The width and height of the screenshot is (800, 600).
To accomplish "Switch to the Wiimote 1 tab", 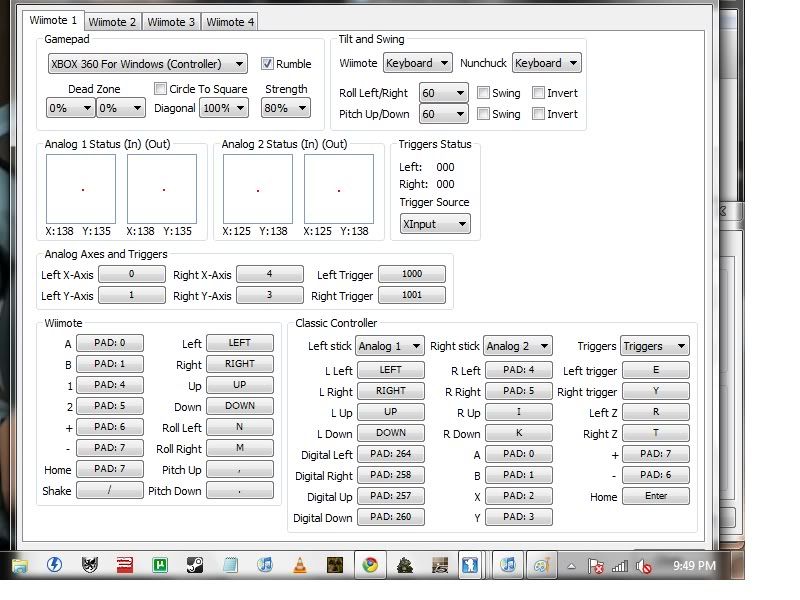I will click(x=53, y=20).
